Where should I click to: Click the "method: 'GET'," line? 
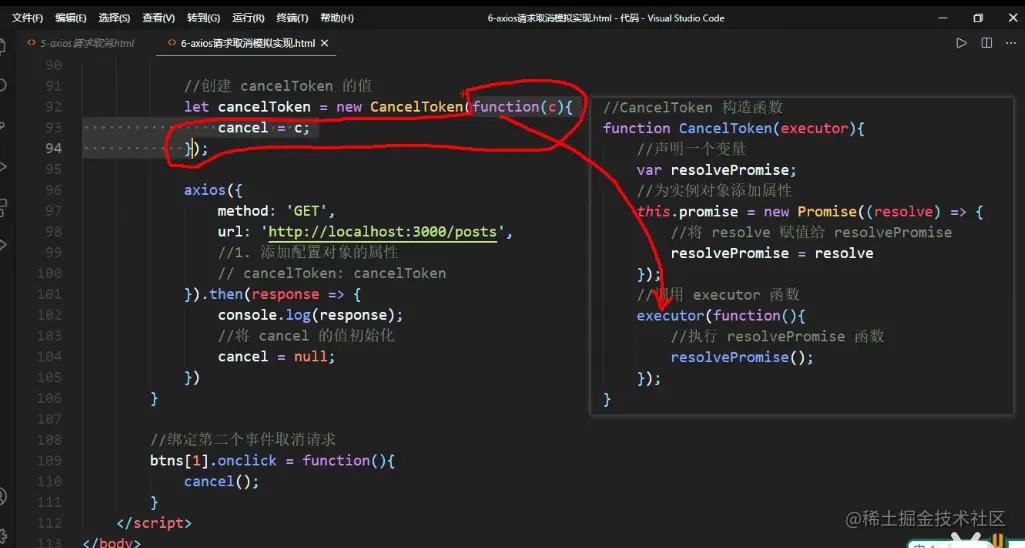pyautogui.click(x=277, y=211)
